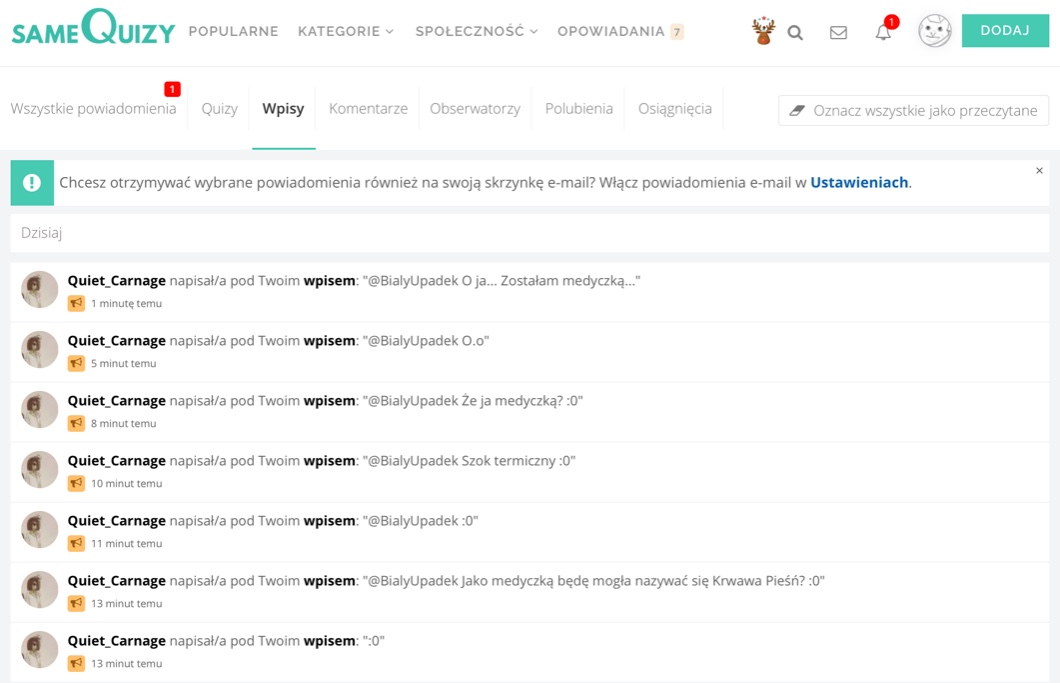
Task: Open the messages envelope icon
Action: pyautogui.click(x=838, y=32)
